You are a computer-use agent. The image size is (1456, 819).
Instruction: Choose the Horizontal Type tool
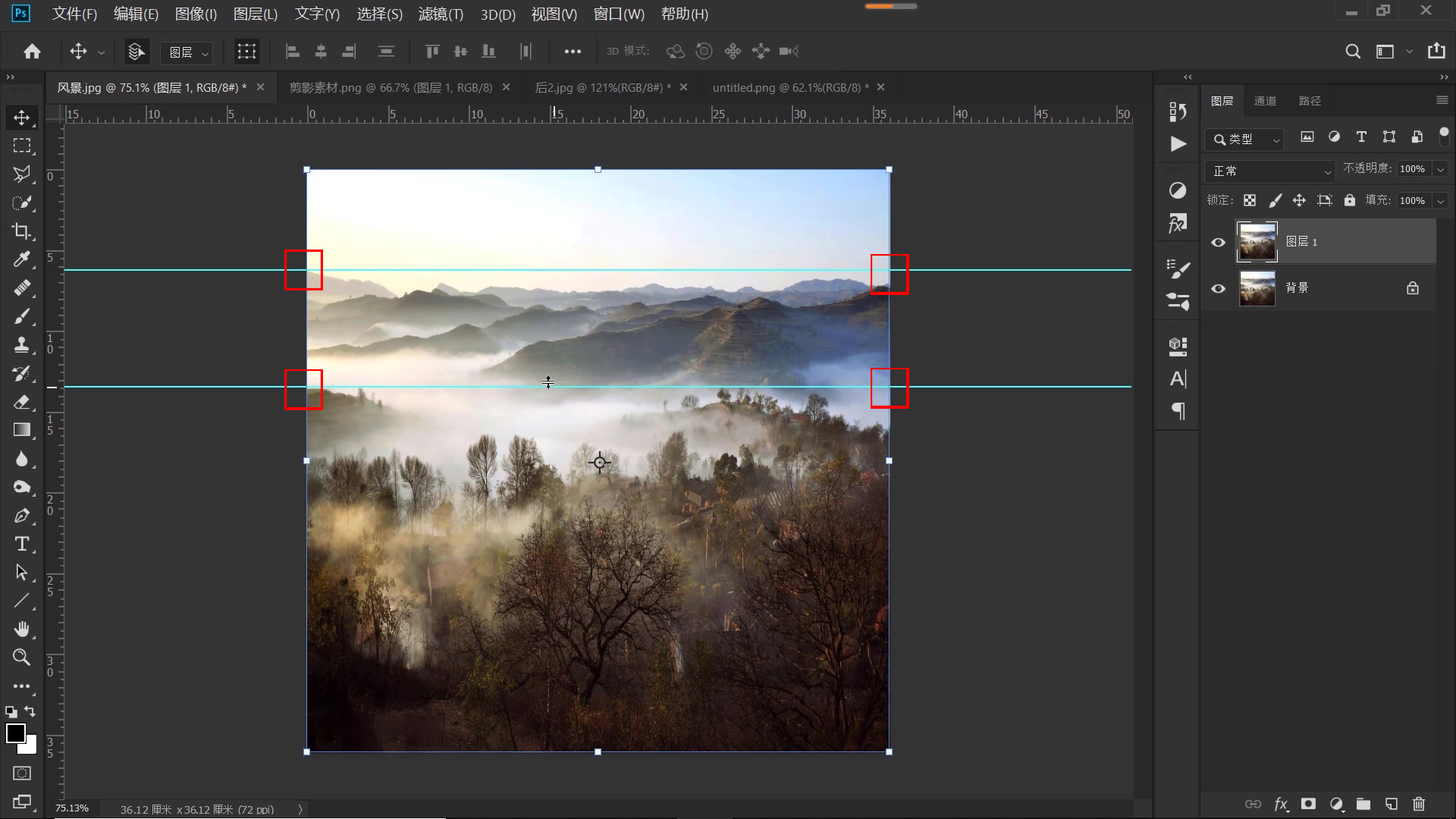(x=22, y=544)
